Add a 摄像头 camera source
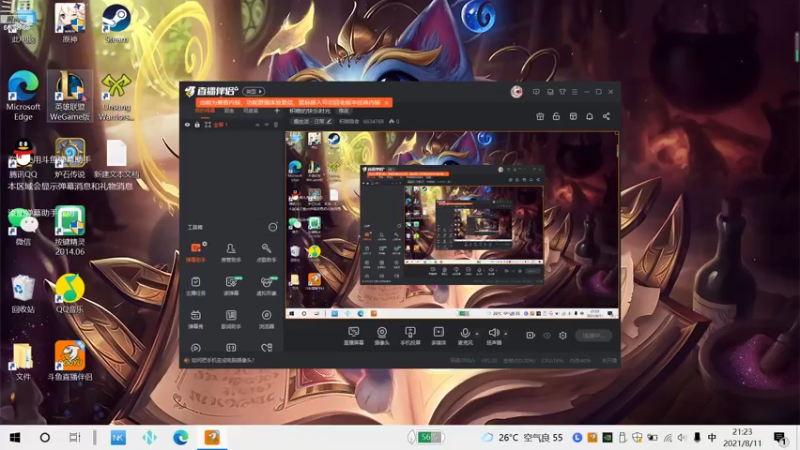The width and height of the screenshot is (800, 450). (x=382, y=336)
